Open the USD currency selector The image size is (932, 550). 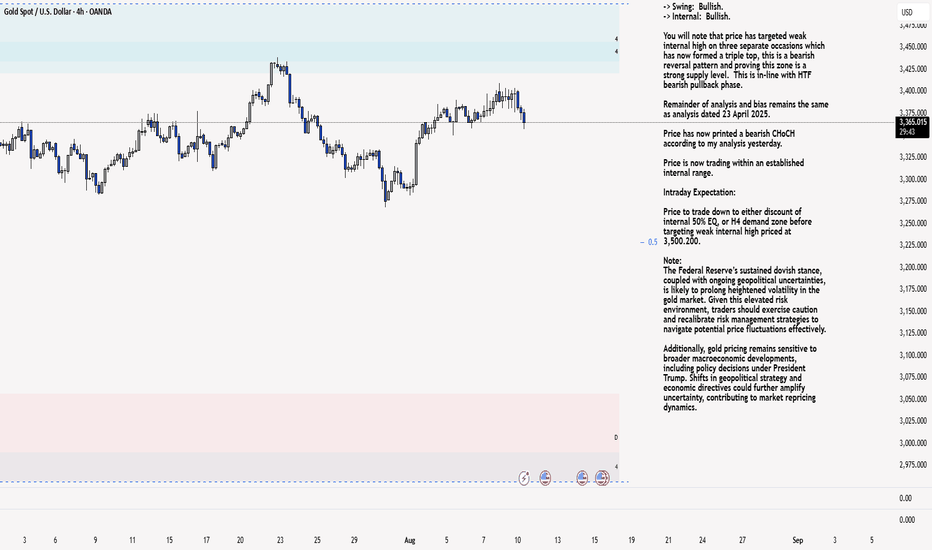coord(907,12)
